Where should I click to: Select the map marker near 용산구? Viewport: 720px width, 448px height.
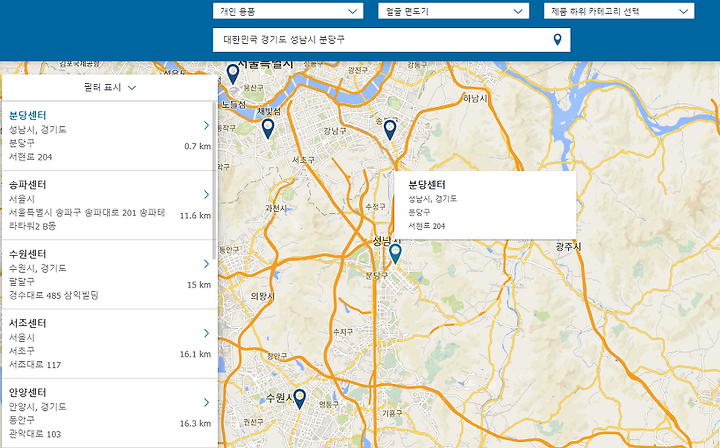tap(233, 74)
